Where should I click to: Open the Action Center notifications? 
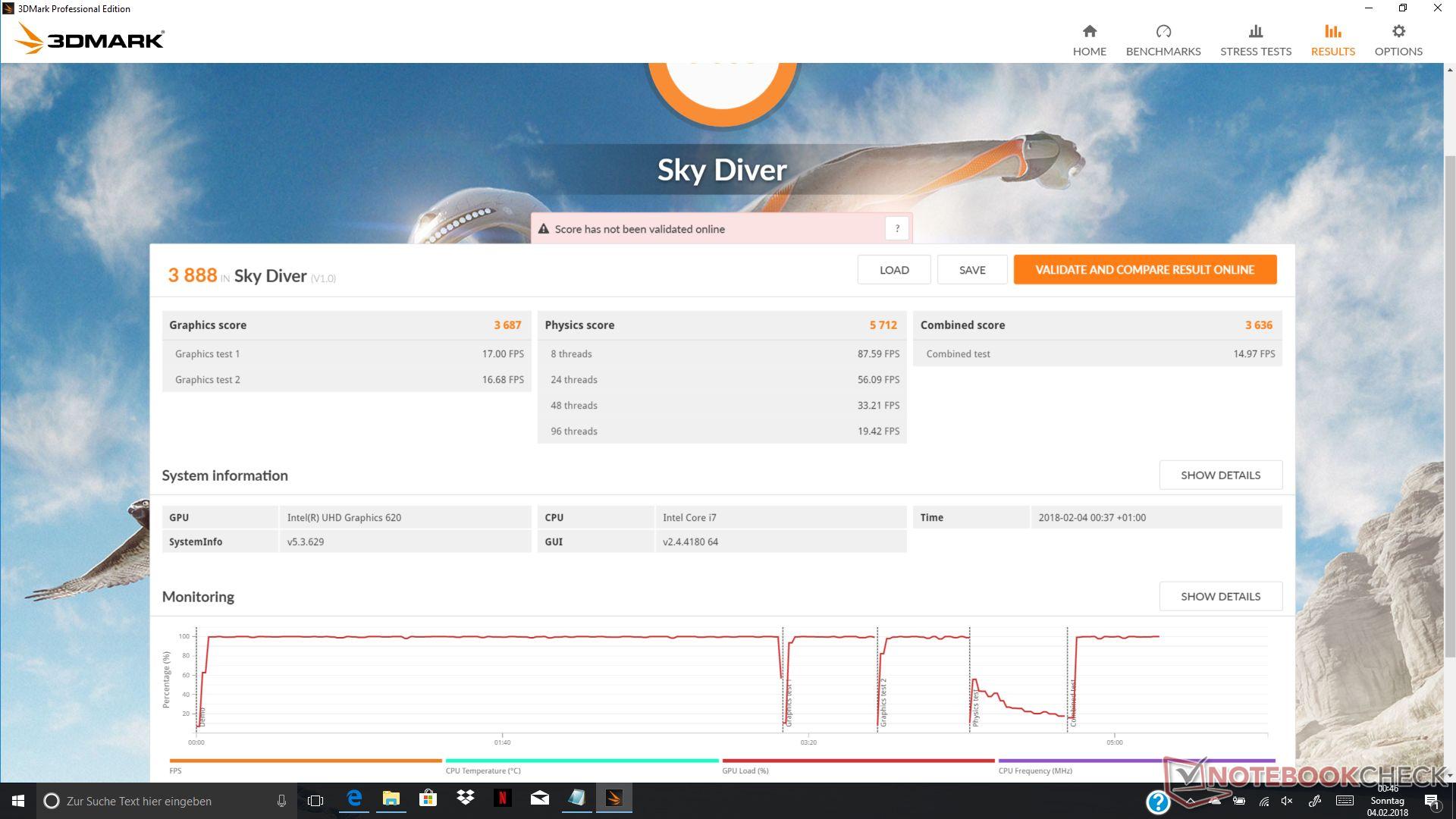click(x=1432, y=802)
